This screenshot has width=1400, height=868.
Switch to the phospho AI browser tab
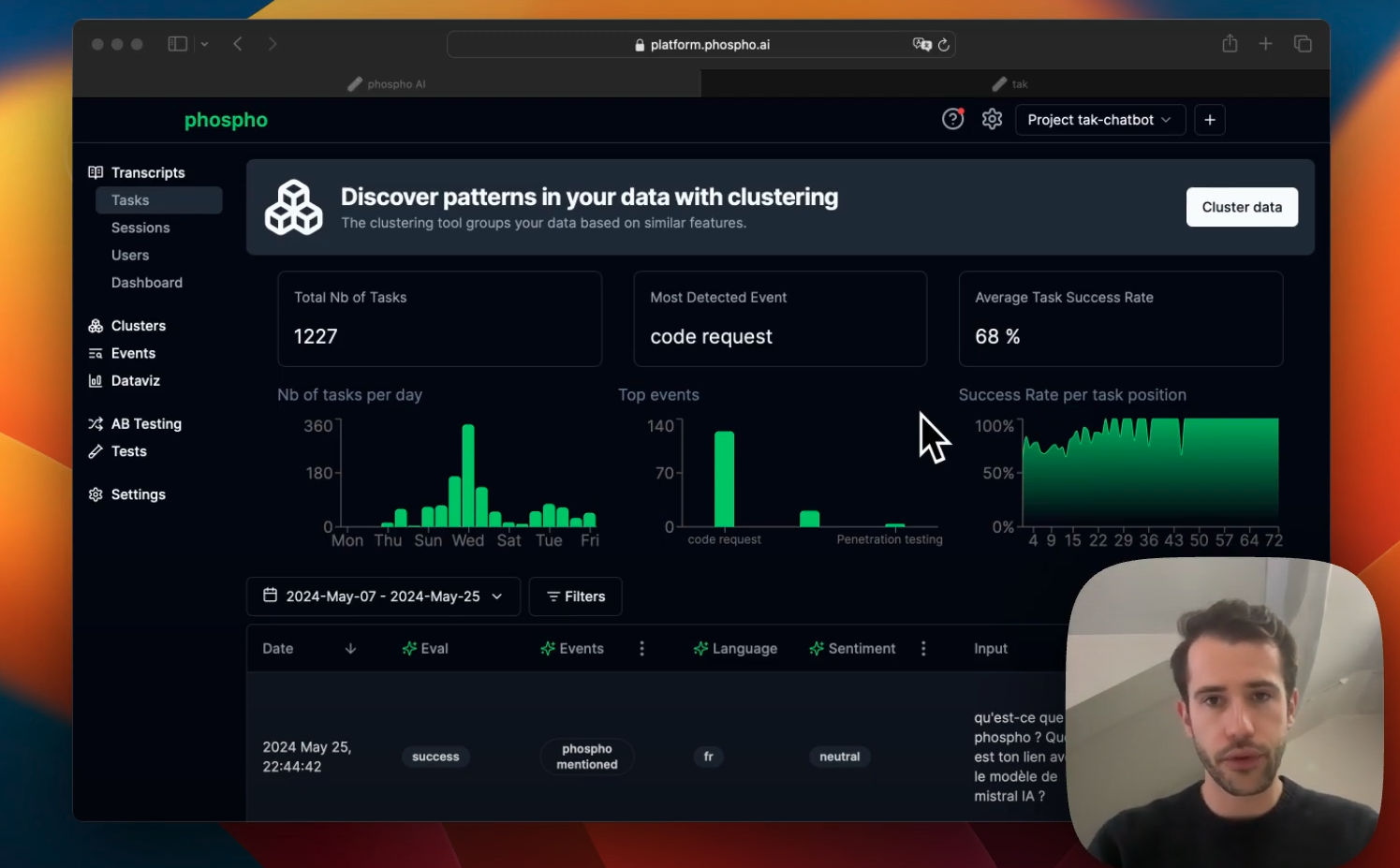[387, 83]
